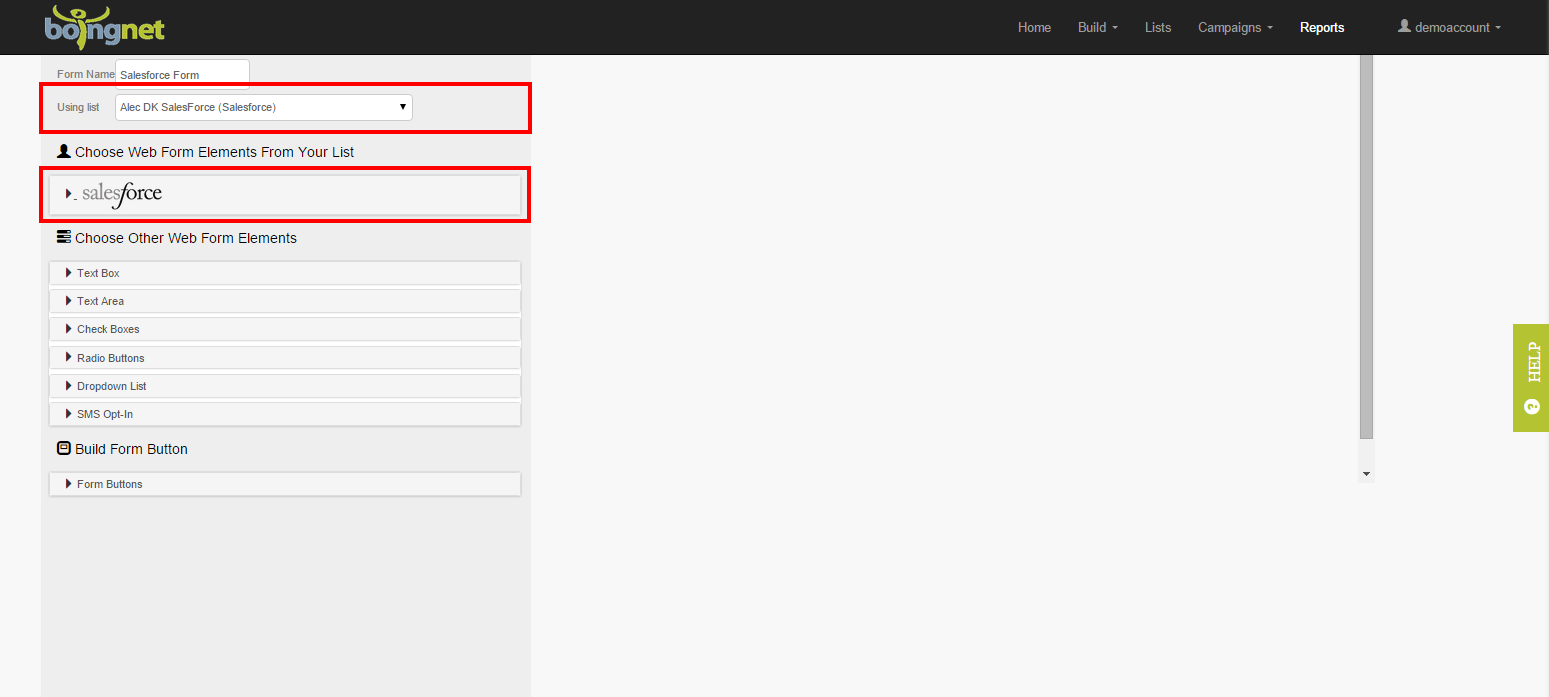Click the 'Form Name' label

coord(86,75)
